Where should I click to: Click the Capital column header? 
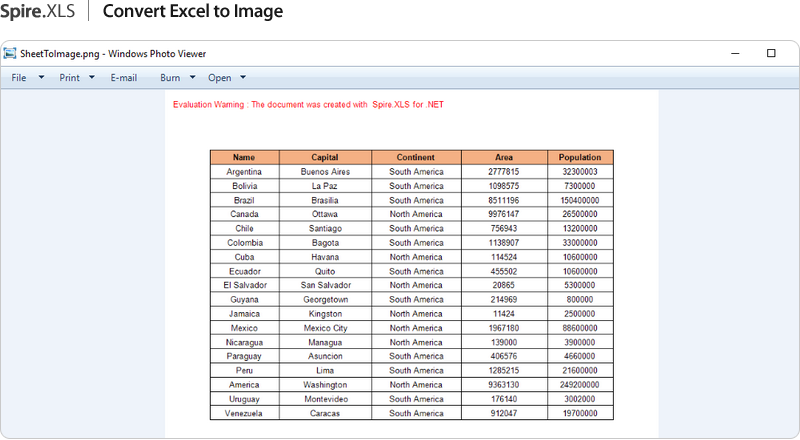(x=325, y=157)
